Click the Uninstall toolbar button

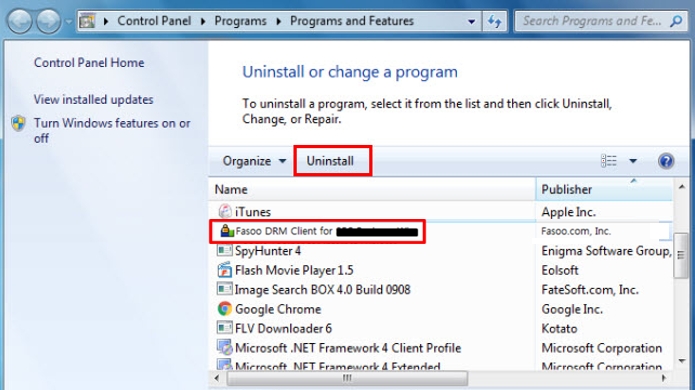(x=330, y=161)
